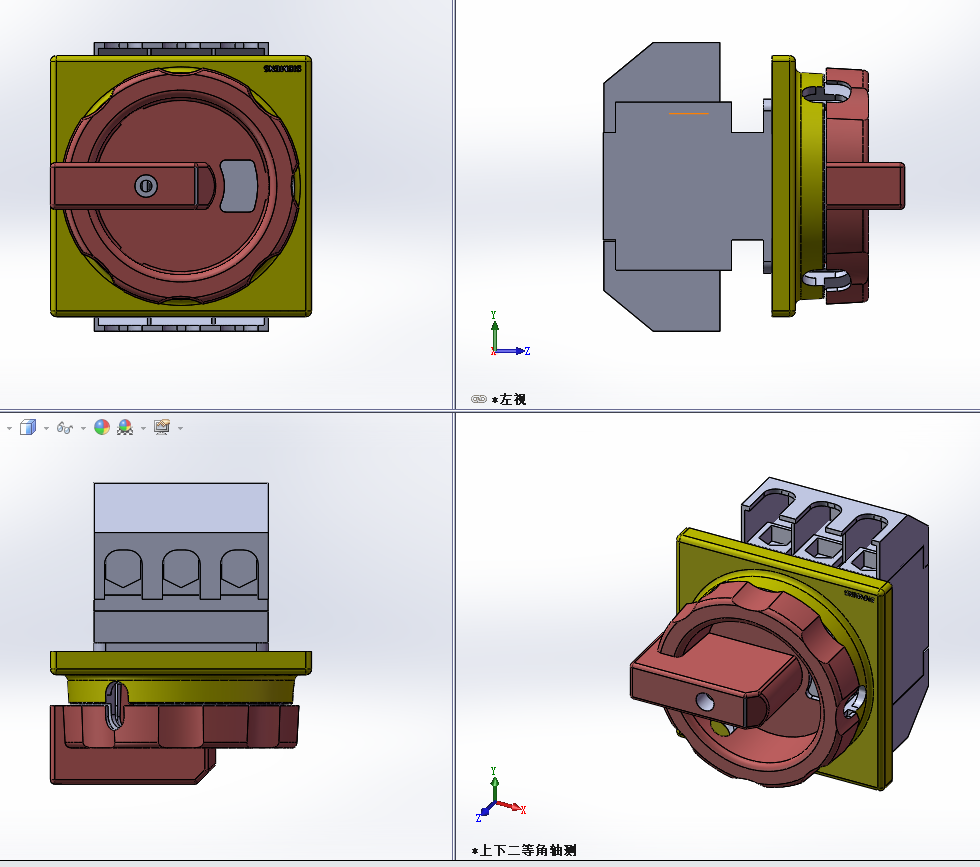Click the coordinate triad in the left view

click(x=509, y=334)
